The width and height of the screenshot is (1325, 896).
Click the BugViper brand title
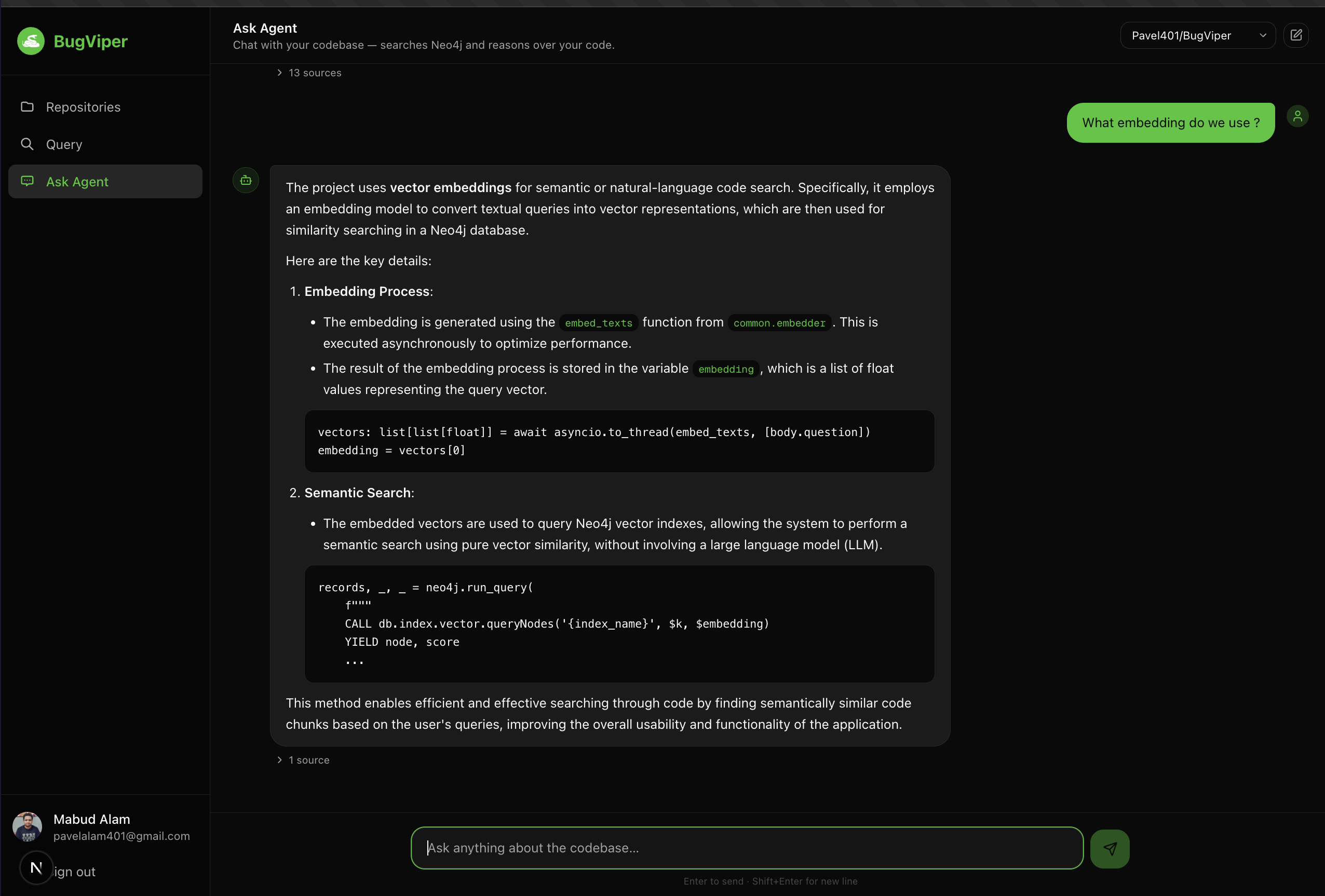coord(91,41)
